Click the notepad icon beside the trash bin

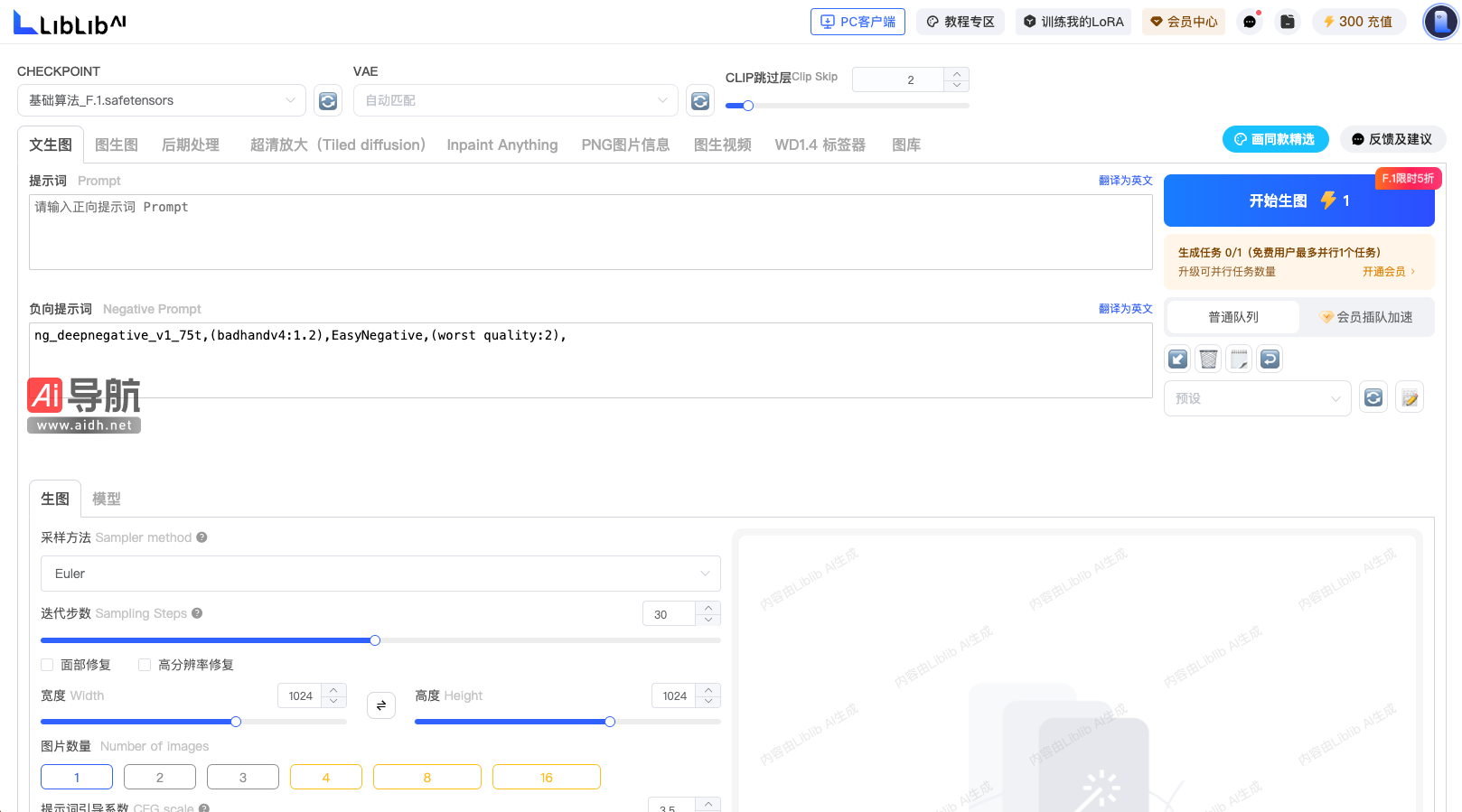point(1239,359)
